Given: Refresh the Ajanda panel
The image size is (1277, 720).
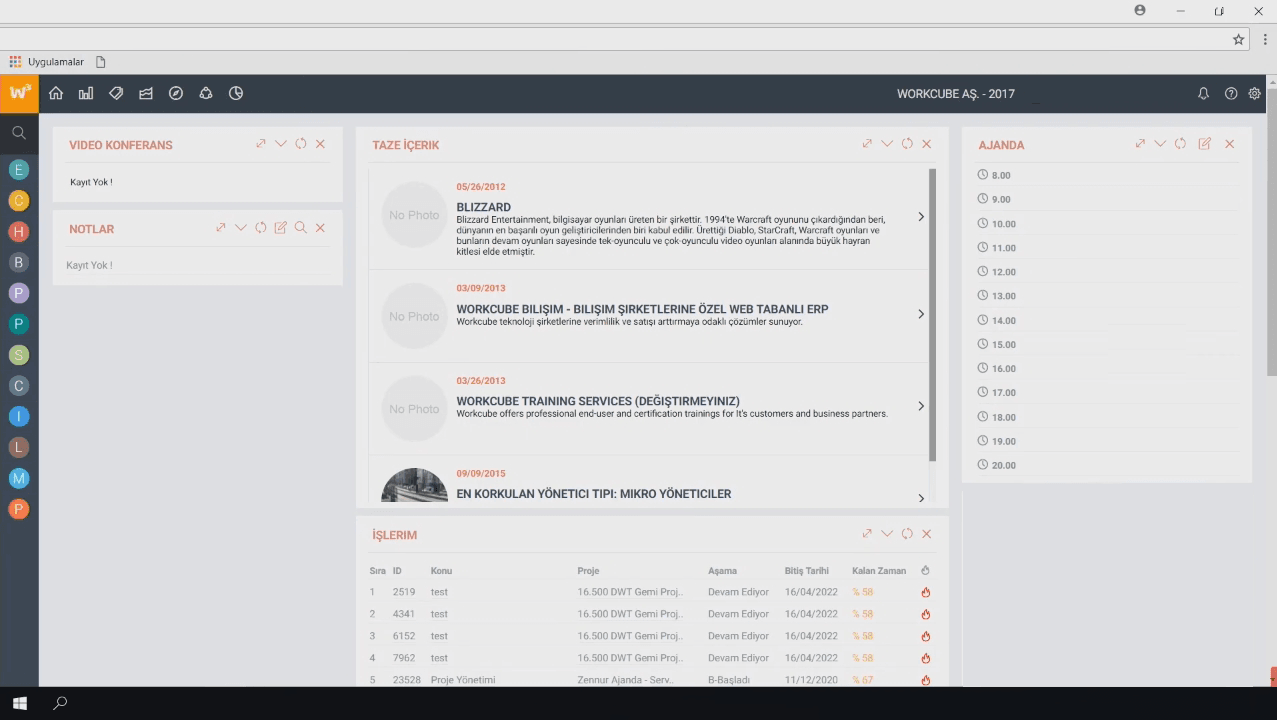Looking at the screenshot, I should pyautogui.click(x=1180, y=144).
